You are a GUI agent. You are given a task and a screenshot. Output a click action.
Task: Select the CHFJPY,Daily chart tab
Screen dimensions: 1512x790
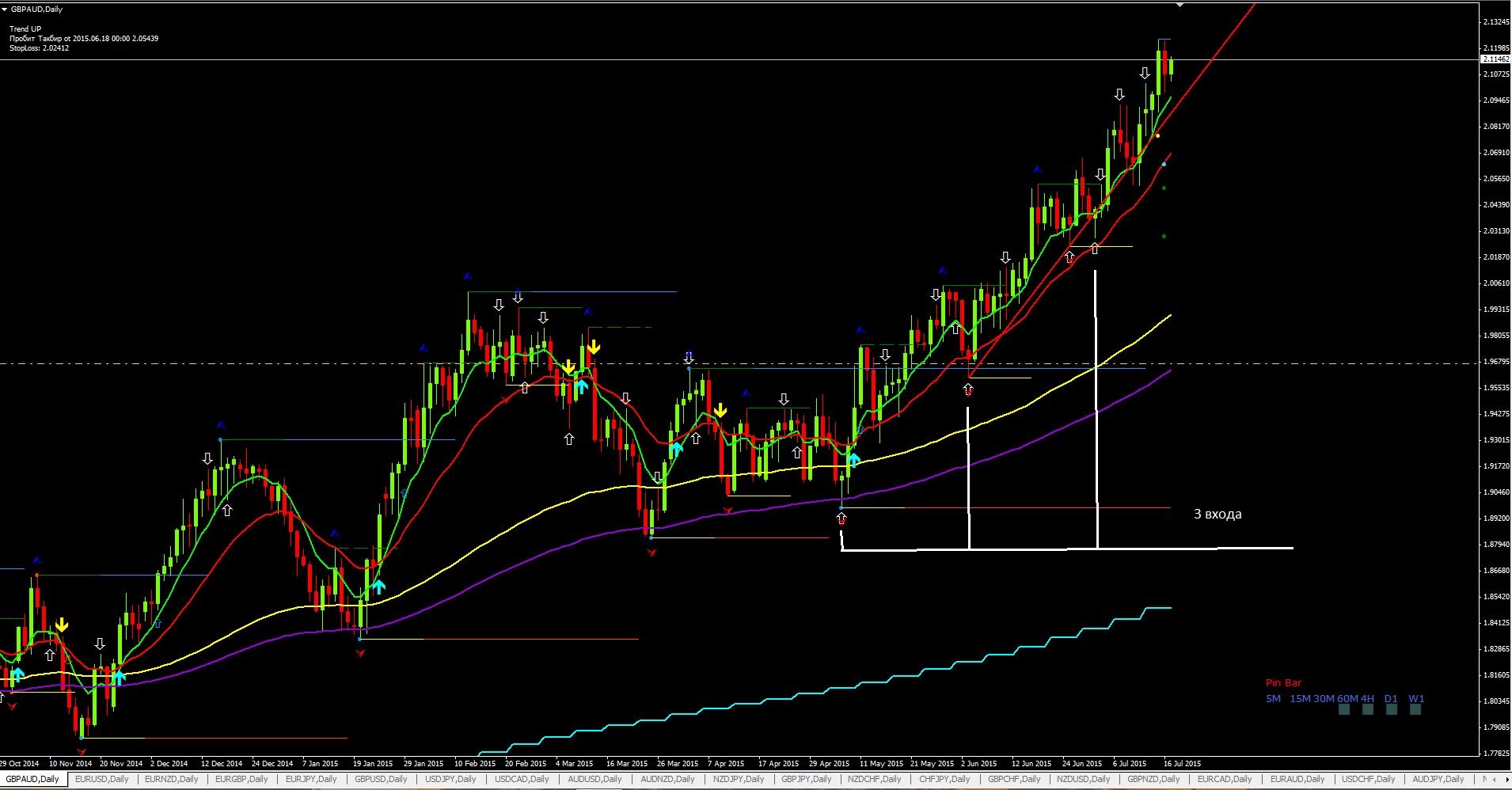point(944,780)
